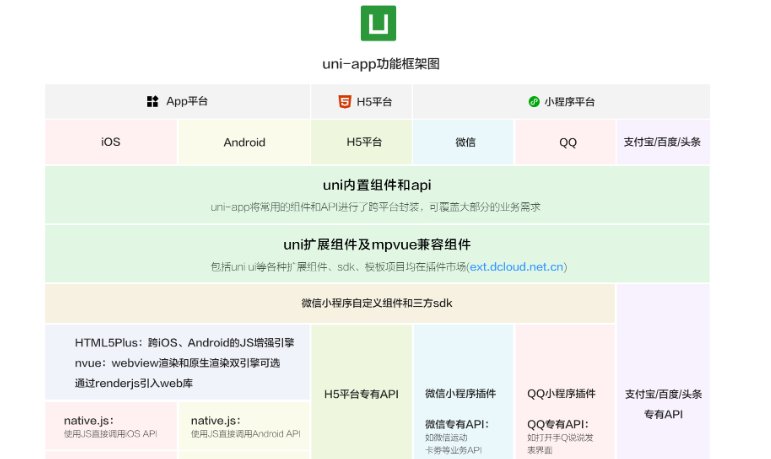Click the 支付宝/百度/头条 platform cell
This screenshot has width=771, height=459.
click(663, 142)
